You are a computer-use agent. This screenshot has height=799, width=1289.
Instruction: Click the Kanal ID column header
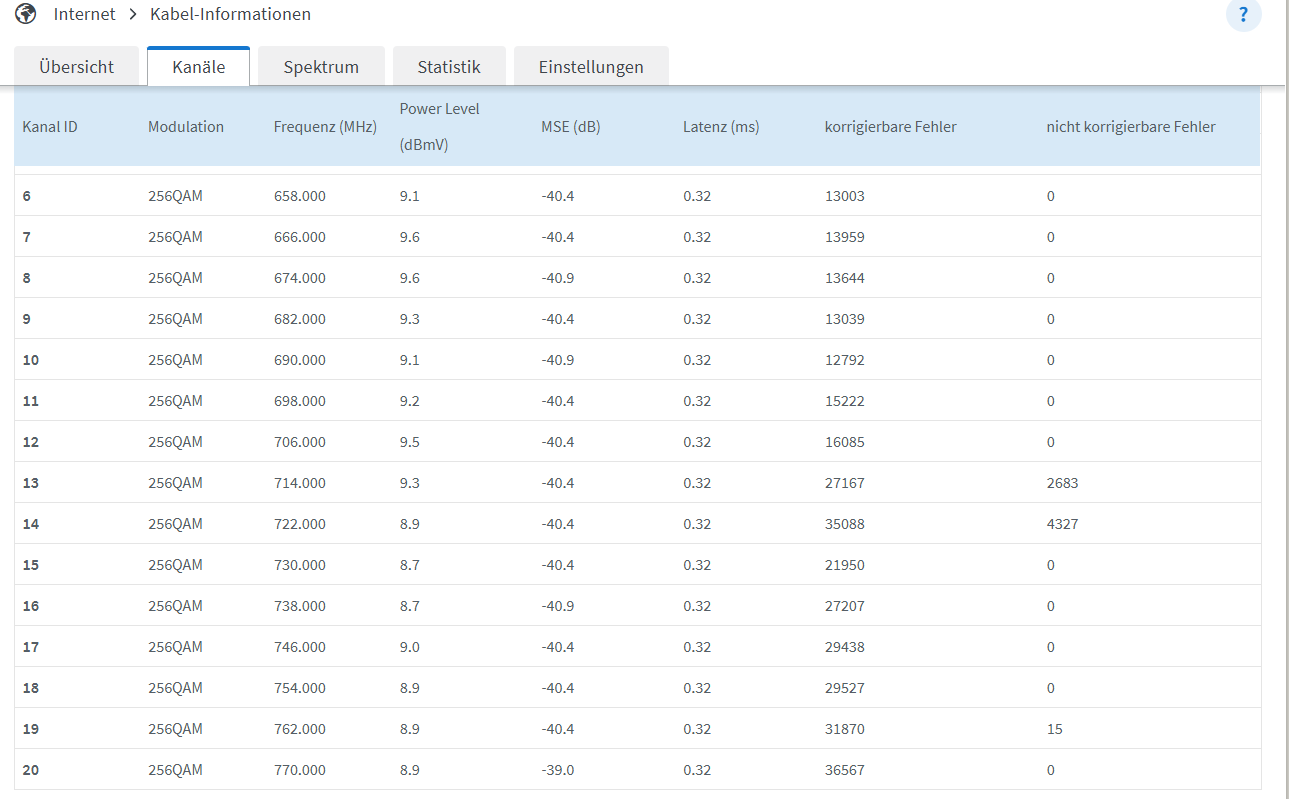(50, 127)
